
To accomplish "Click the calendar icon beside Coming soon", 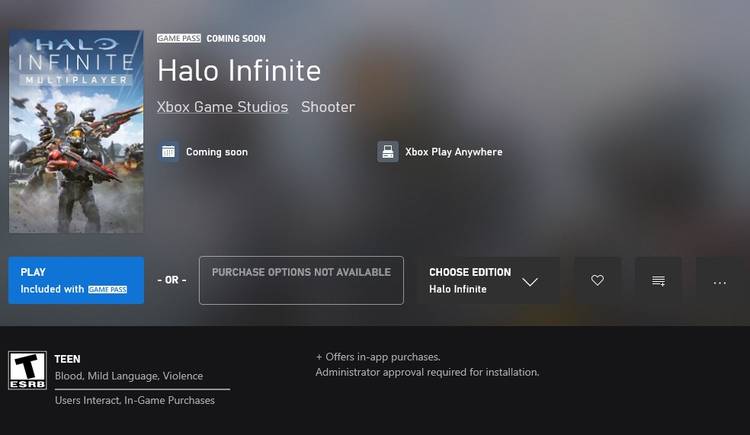I will pyautogui.click(x=169, y=152).
